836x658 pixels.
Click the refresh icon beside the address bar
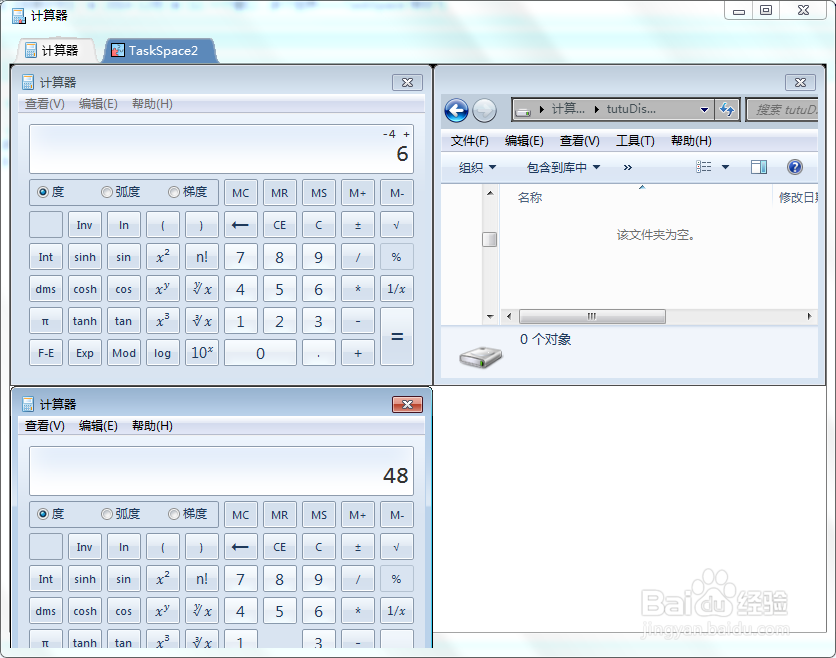726,110
